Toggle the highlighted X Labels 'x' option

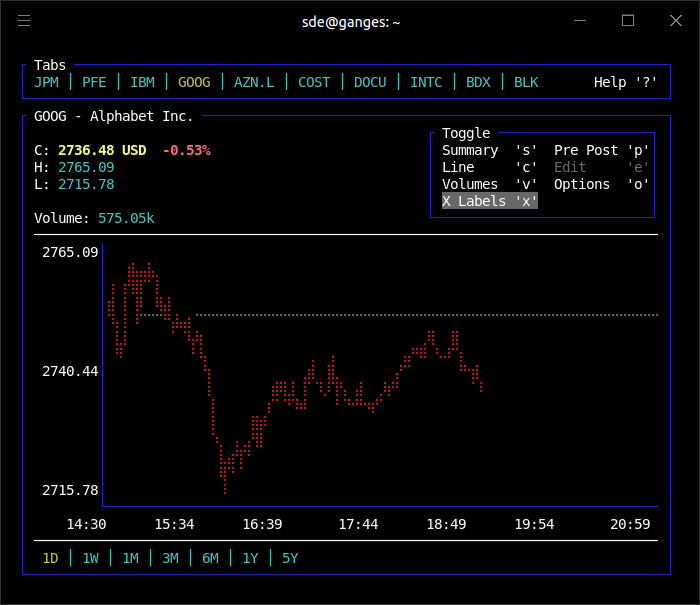pyautogui.click(x=490, y=201)
